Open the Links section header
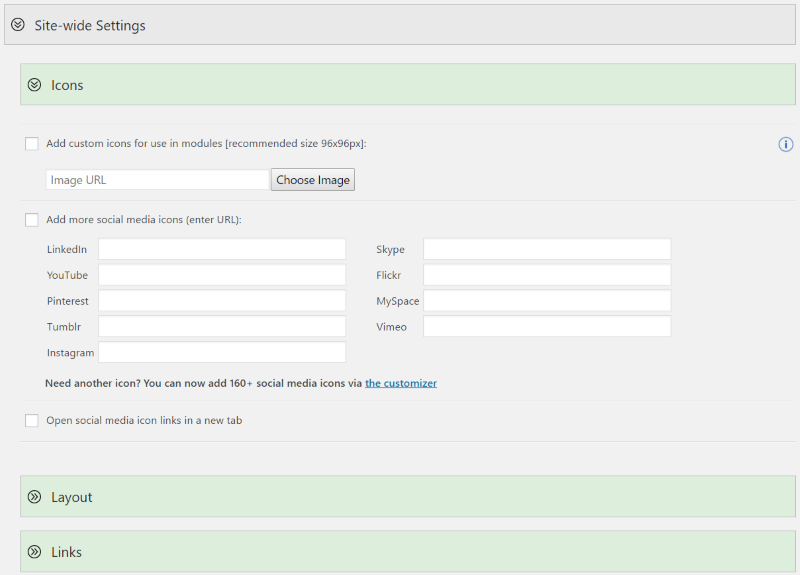Viewport: 800px width, 575px height. coord(408,551)
